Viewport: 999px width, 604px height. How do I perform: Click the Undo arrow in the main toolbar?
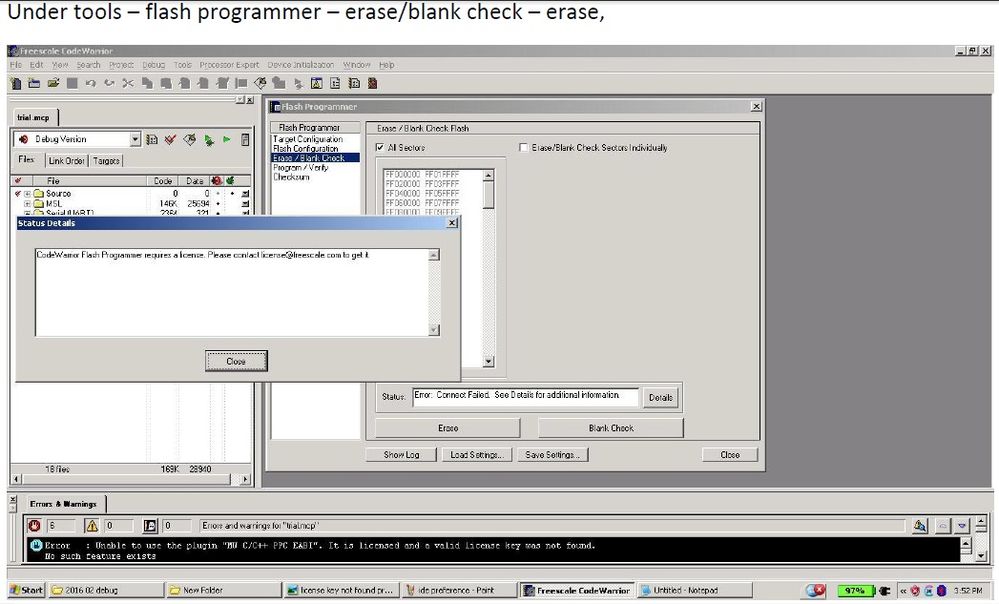coord(90,83)
